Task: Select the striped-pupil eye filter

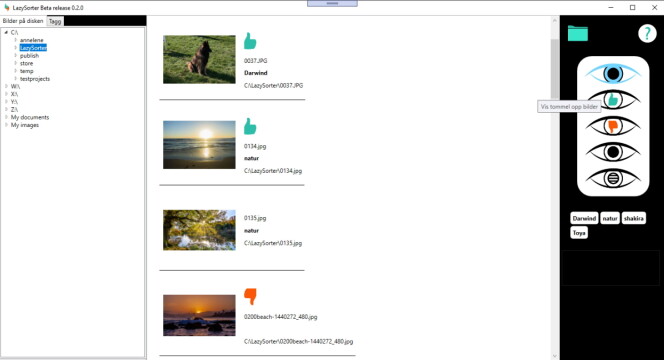Action: pos(613,178)
